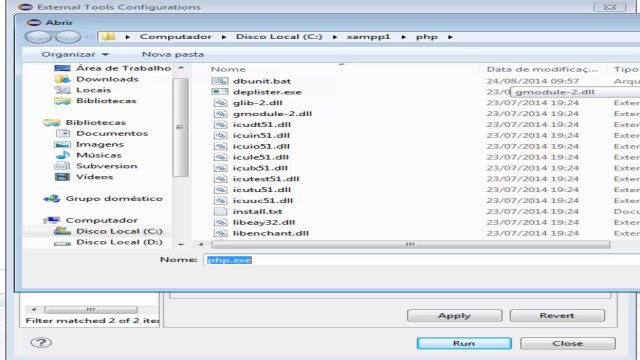This screenshot has width=640, height=360.
Task: Select Documentos library in sidebar
Action: (x=112, y=133)
